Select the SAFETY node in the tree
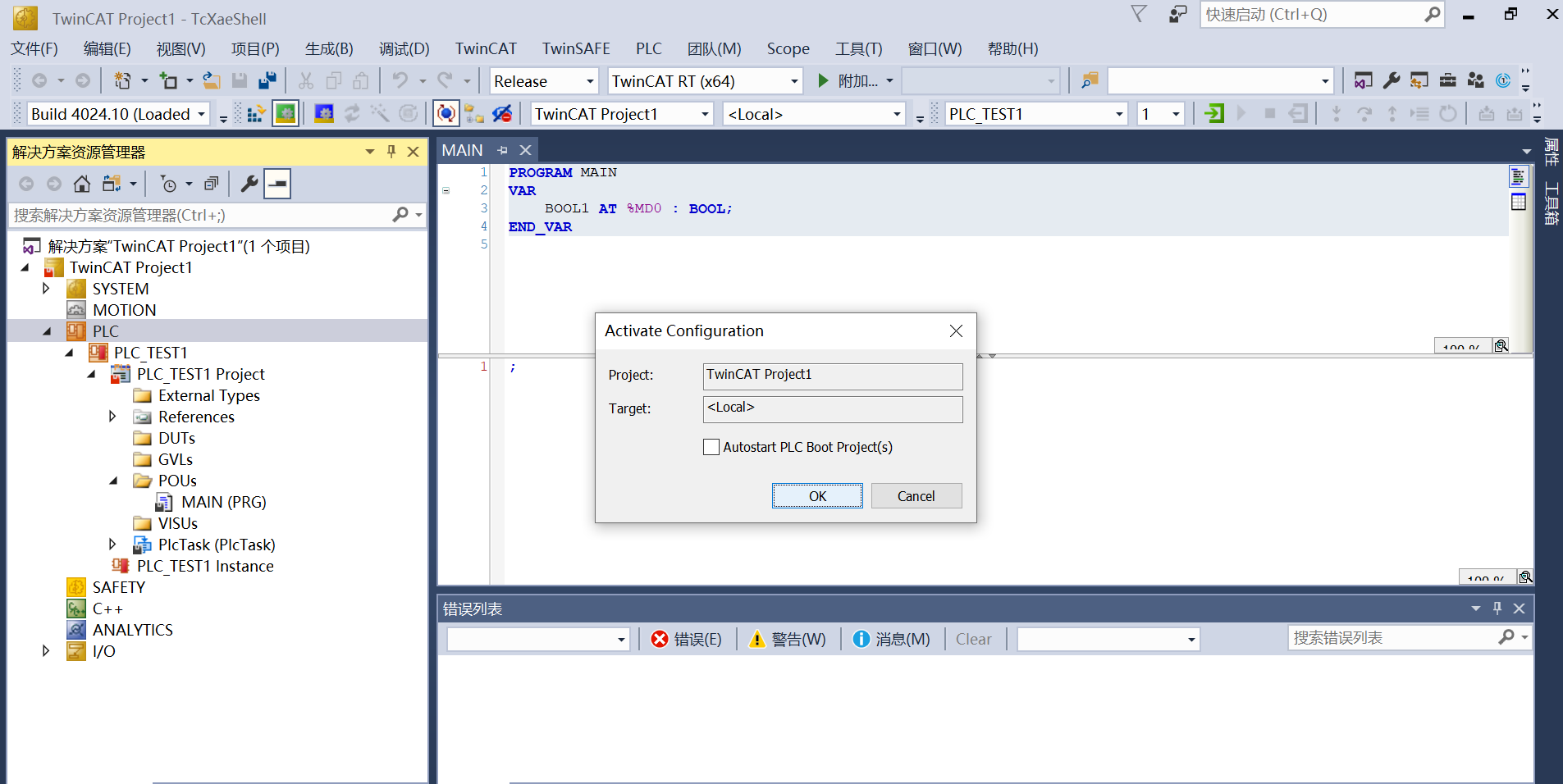 118,587
